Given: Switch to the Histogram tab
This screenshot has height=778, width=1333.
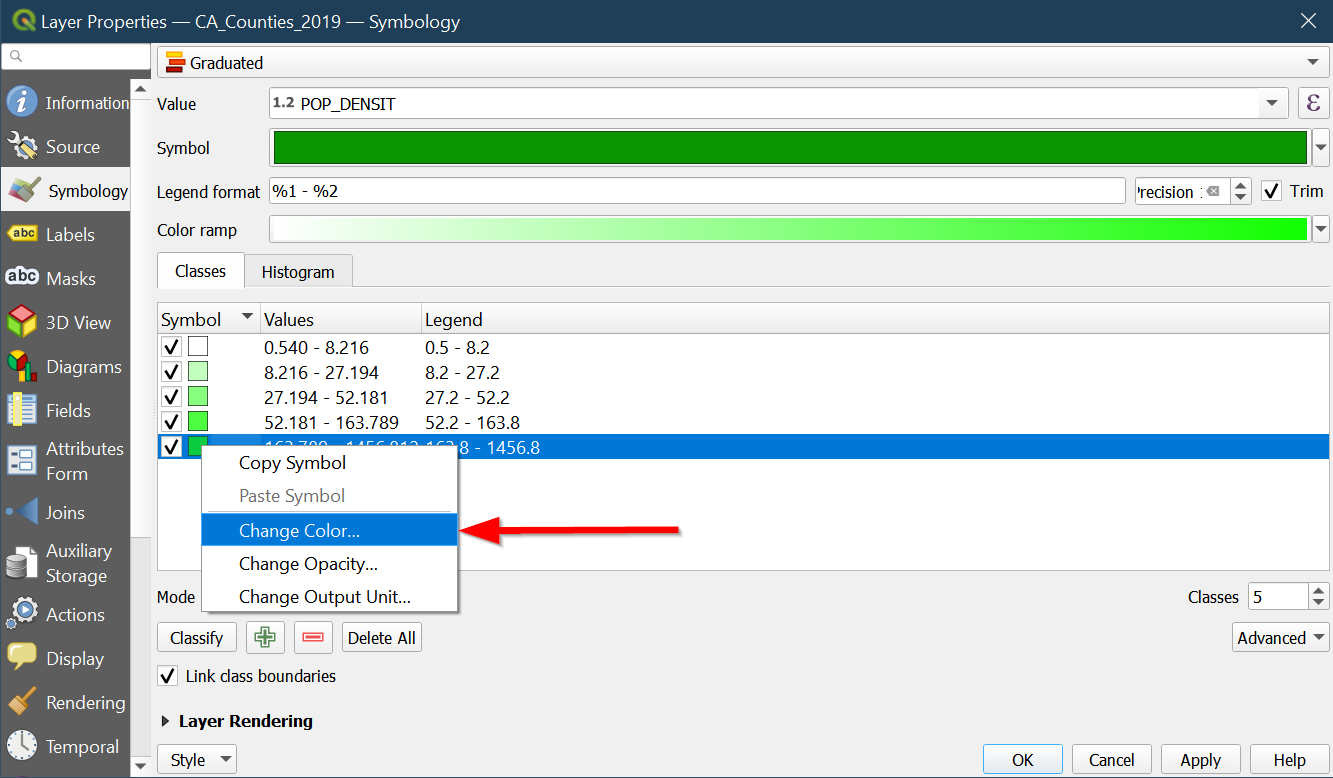Looking at the screenshot, I should pyautogui.click(x=298, y=272).
